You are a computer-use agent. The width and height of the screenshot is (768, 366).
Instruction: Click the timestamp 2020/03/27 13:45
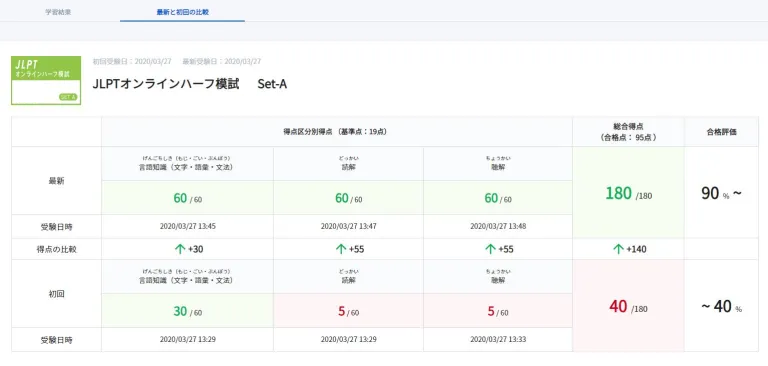click(188, 226)
